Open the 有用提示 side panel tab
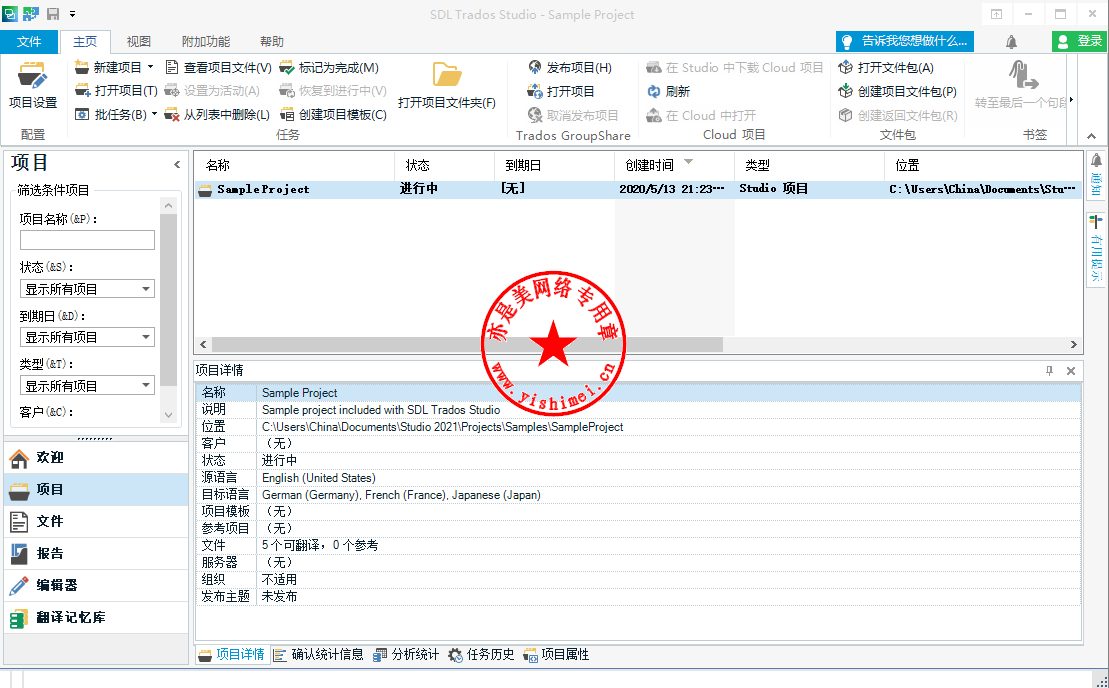 point(1096,249)
